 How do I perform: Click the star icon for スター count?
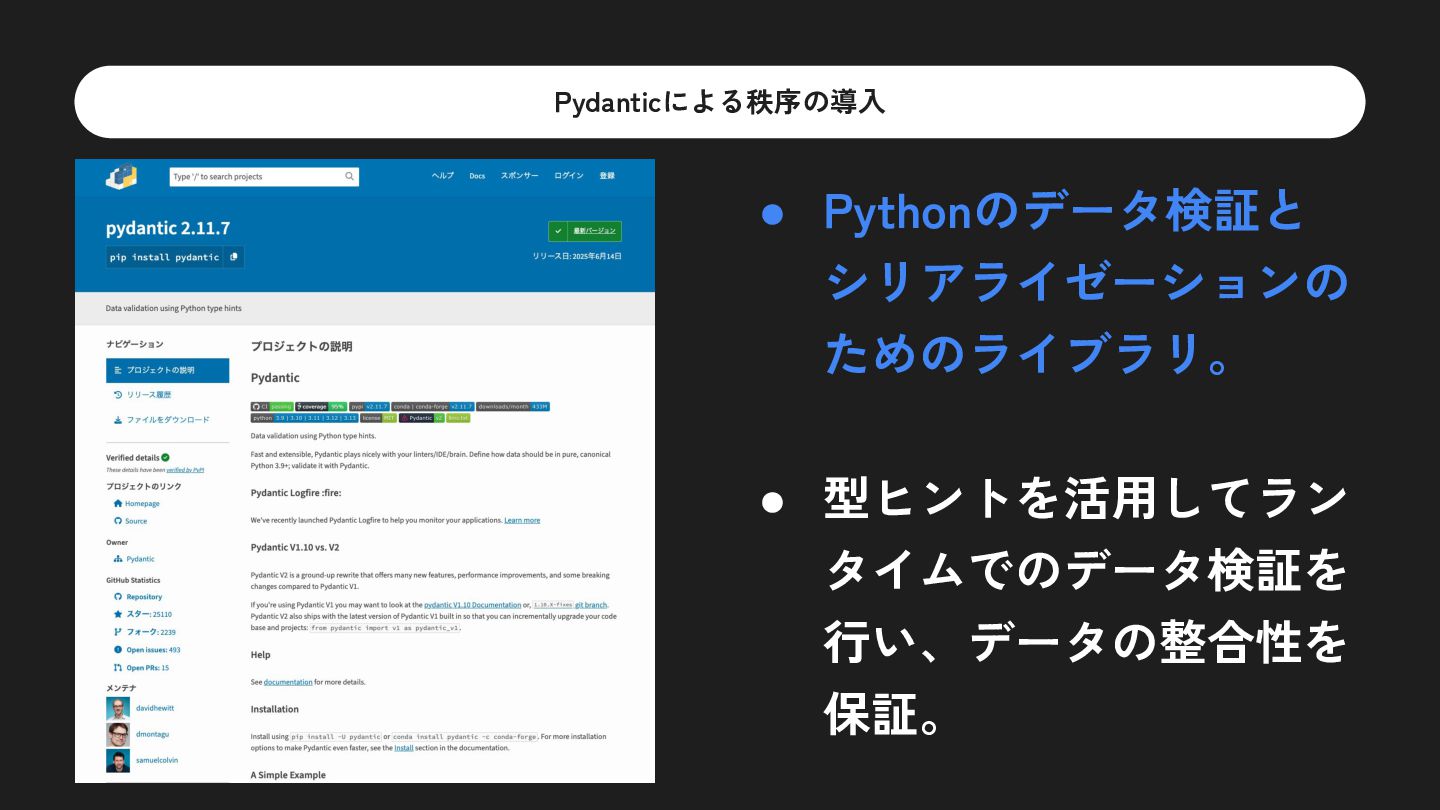click(118, 614)
